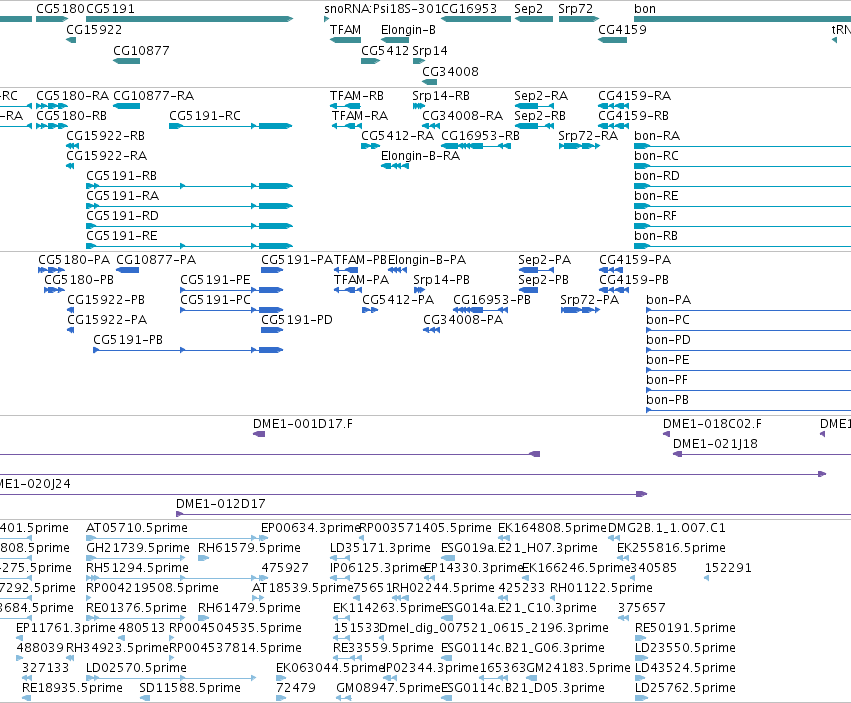Click protein CG34008-PA label
This screenshot has height=703, width=851.
pyautogui.click(x=463, y=320)
